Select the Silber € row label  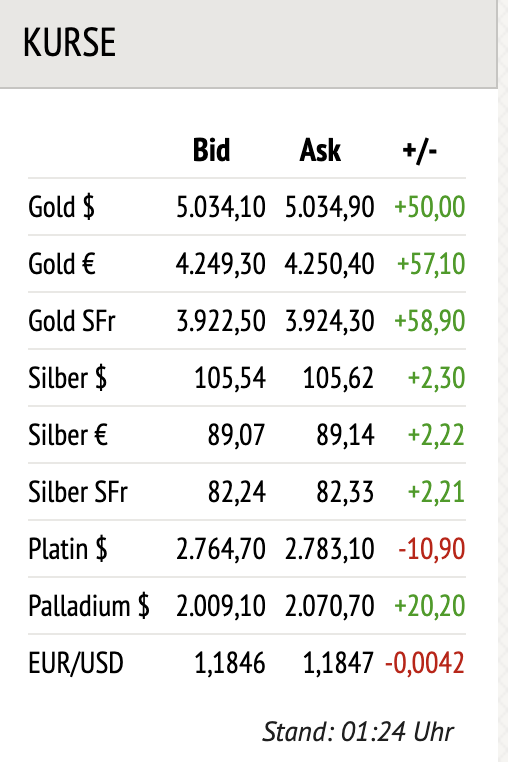[x=68, y=435]
